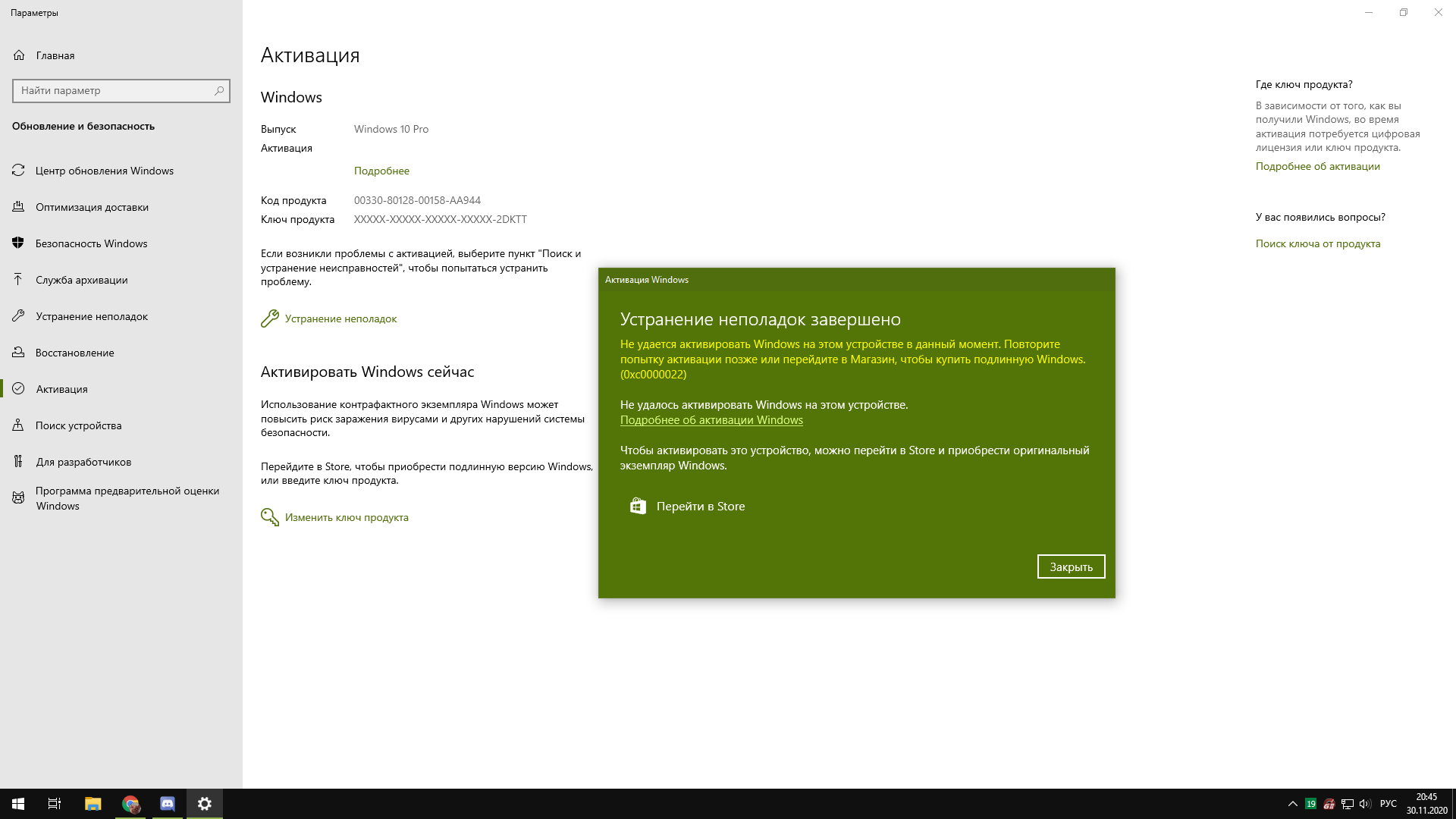Open Подробнее об активации Windows link in dialog
This screenshot has height=819, width=1456.
click(x=711, y=420)
